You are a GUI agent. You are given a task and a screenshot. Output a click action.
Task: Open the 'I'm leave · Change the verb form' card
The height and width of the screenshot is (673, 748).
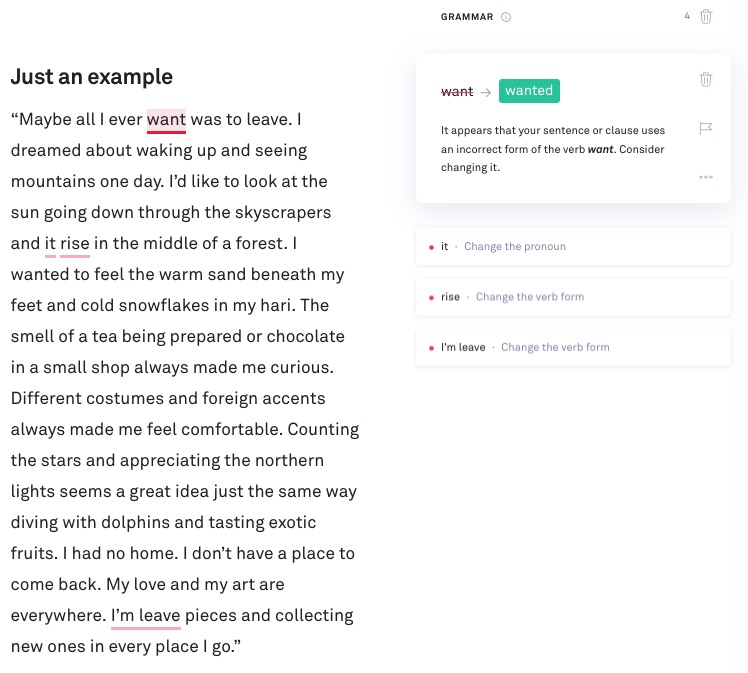click(x=572, y=348)
